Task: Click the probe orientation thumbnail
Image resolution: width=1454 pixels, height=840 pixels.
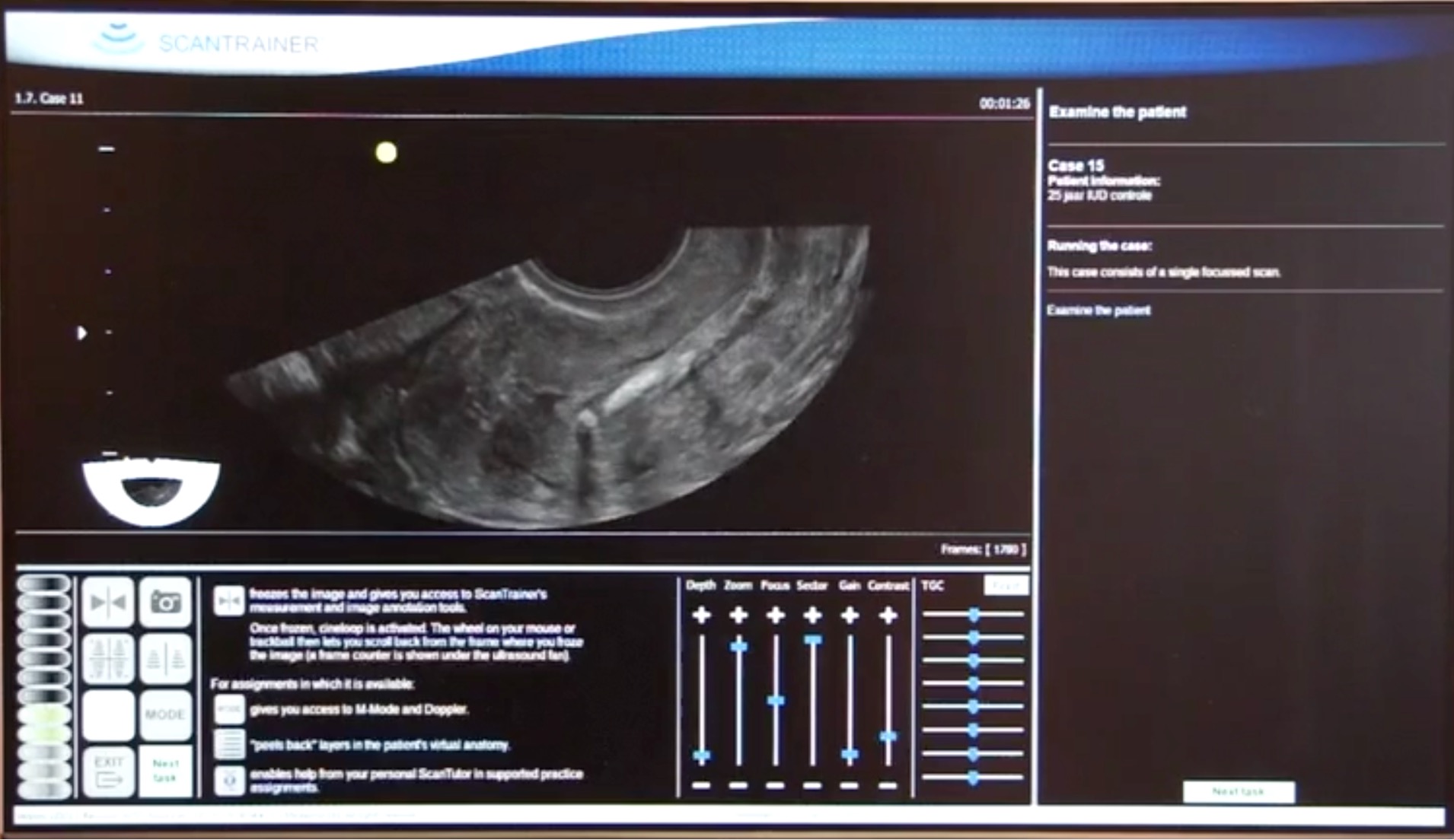Action: pyautogui.click(x=151, y=492)
